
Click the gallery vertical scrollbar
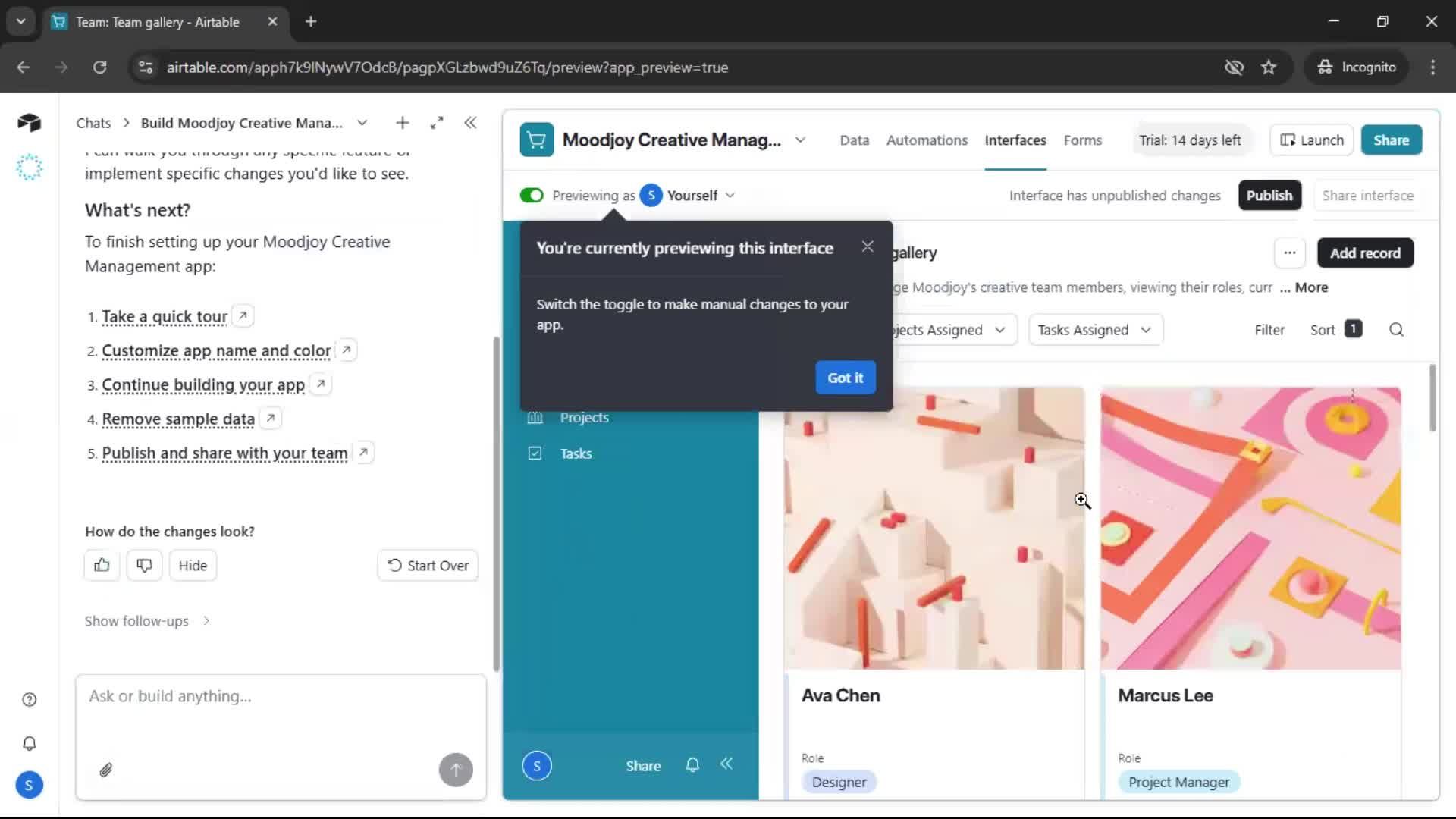pyautogui.click(x=1432, y=398)
